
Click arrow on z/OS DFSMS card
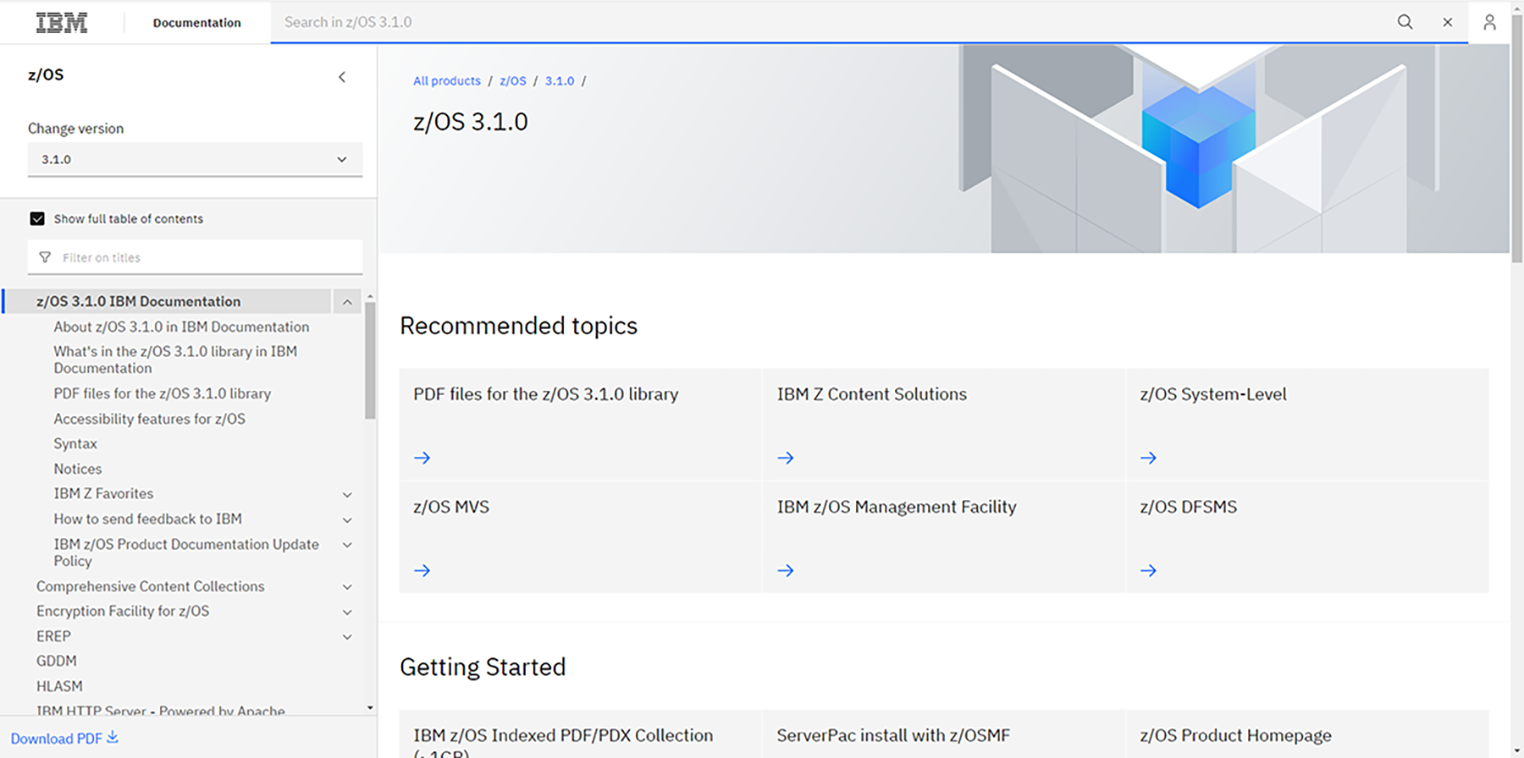coord(1148,570)
